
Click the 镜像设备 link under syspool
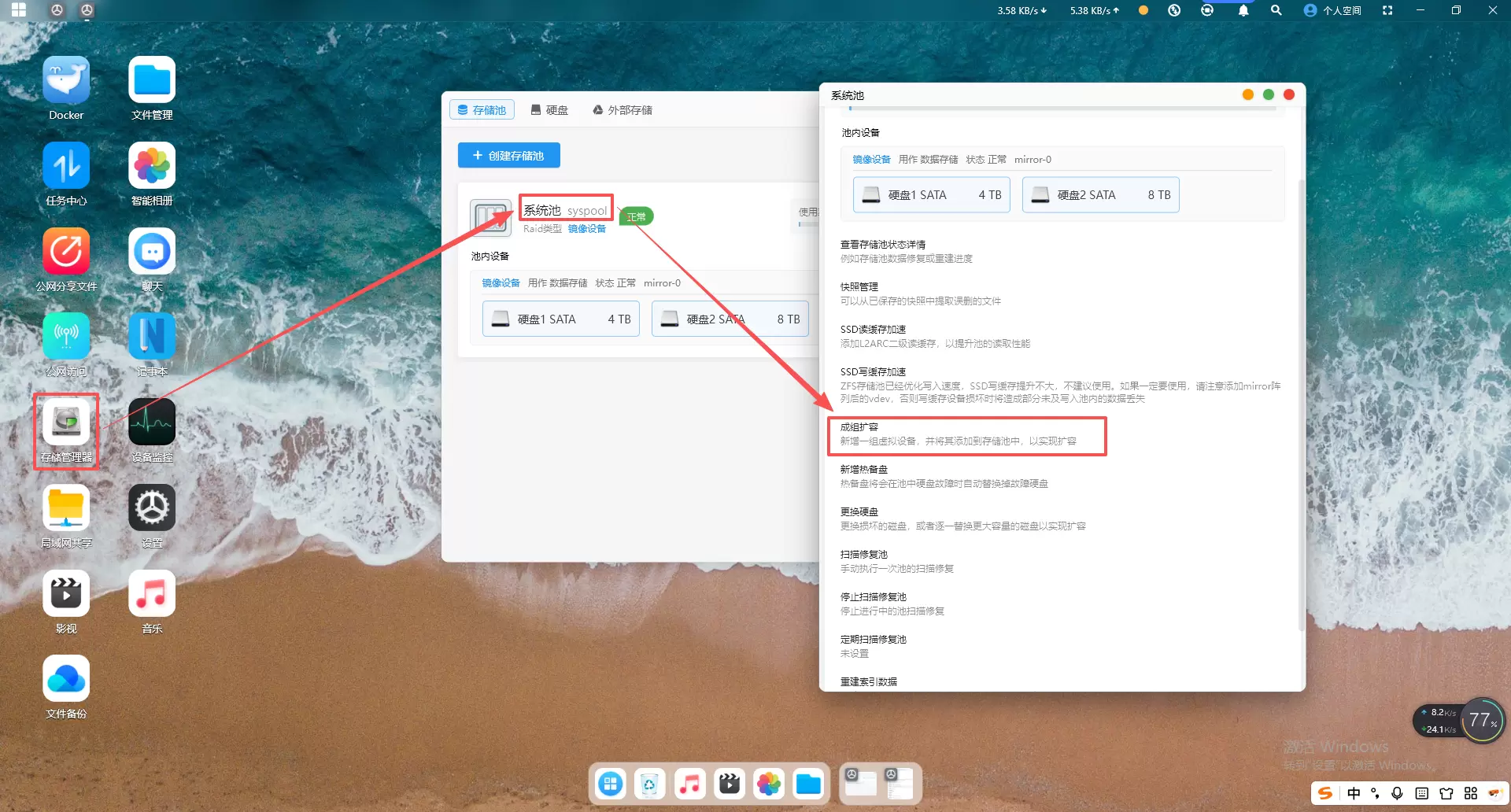(x=587, y=229)
